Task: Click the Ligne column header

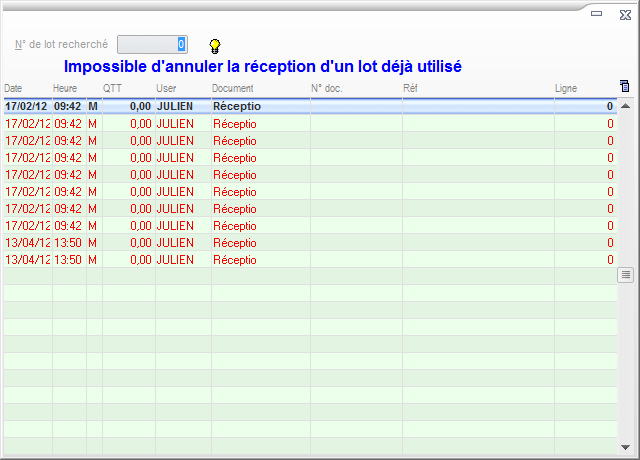Action: pyautogui.click(x=566, y=89)
